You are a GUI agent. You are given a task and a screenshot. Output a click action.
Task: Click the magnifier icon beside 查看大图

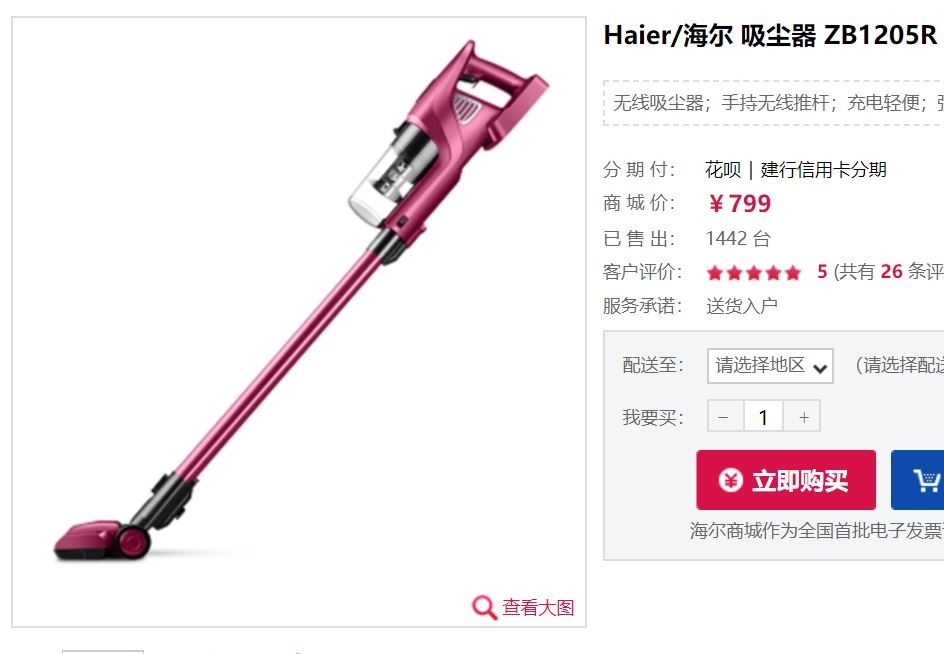(484, 607)
